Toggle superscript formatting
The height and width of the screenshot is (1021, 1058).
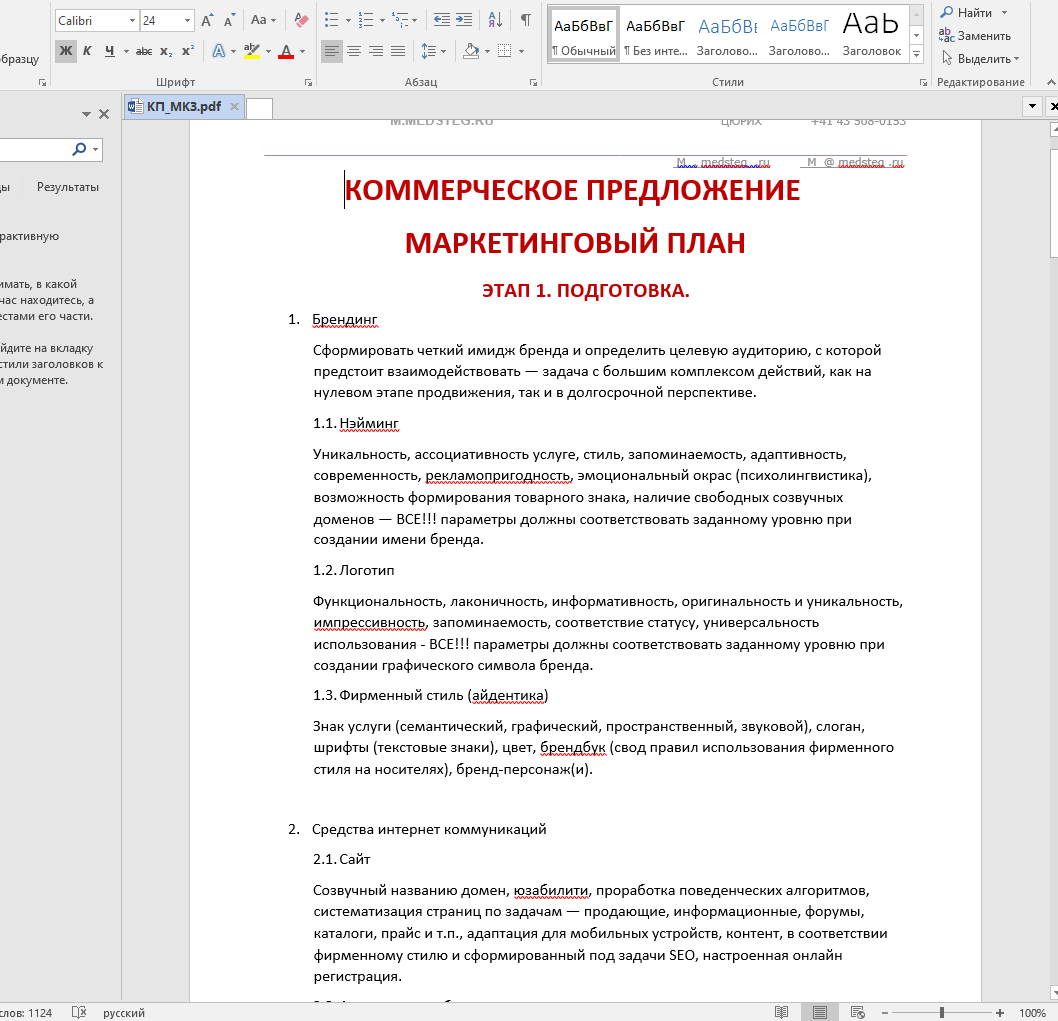click(x=188, y=51)
